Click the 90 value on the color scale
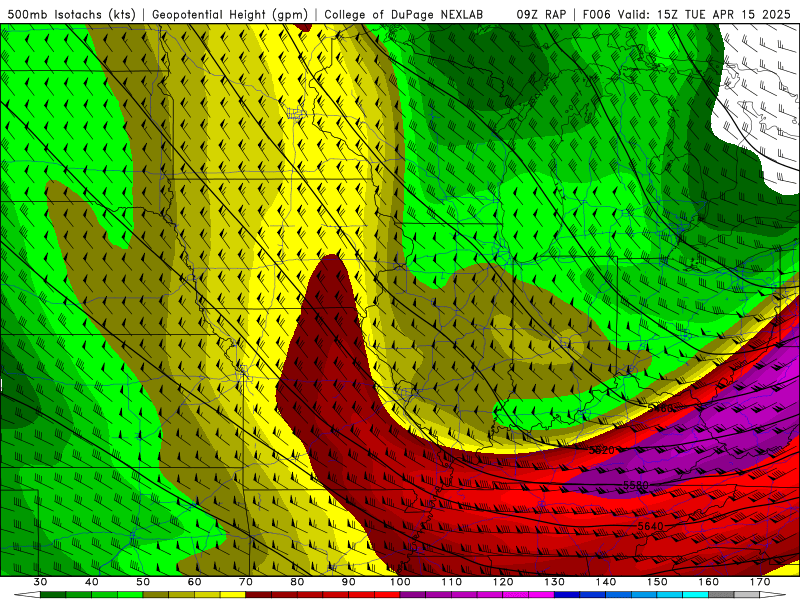 coord(348,582)
